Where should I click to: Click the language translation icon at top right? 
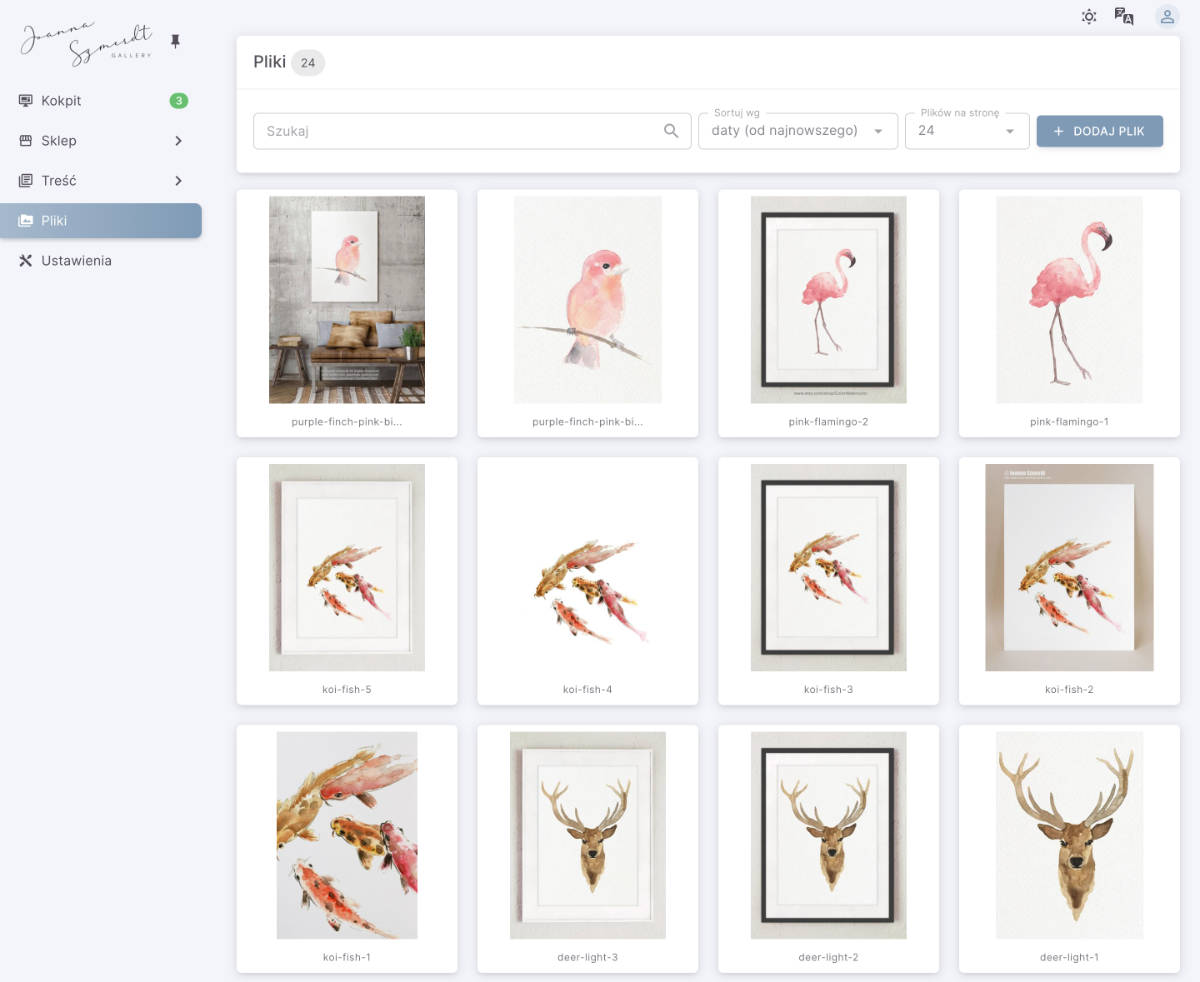[x=1124, y=16]
